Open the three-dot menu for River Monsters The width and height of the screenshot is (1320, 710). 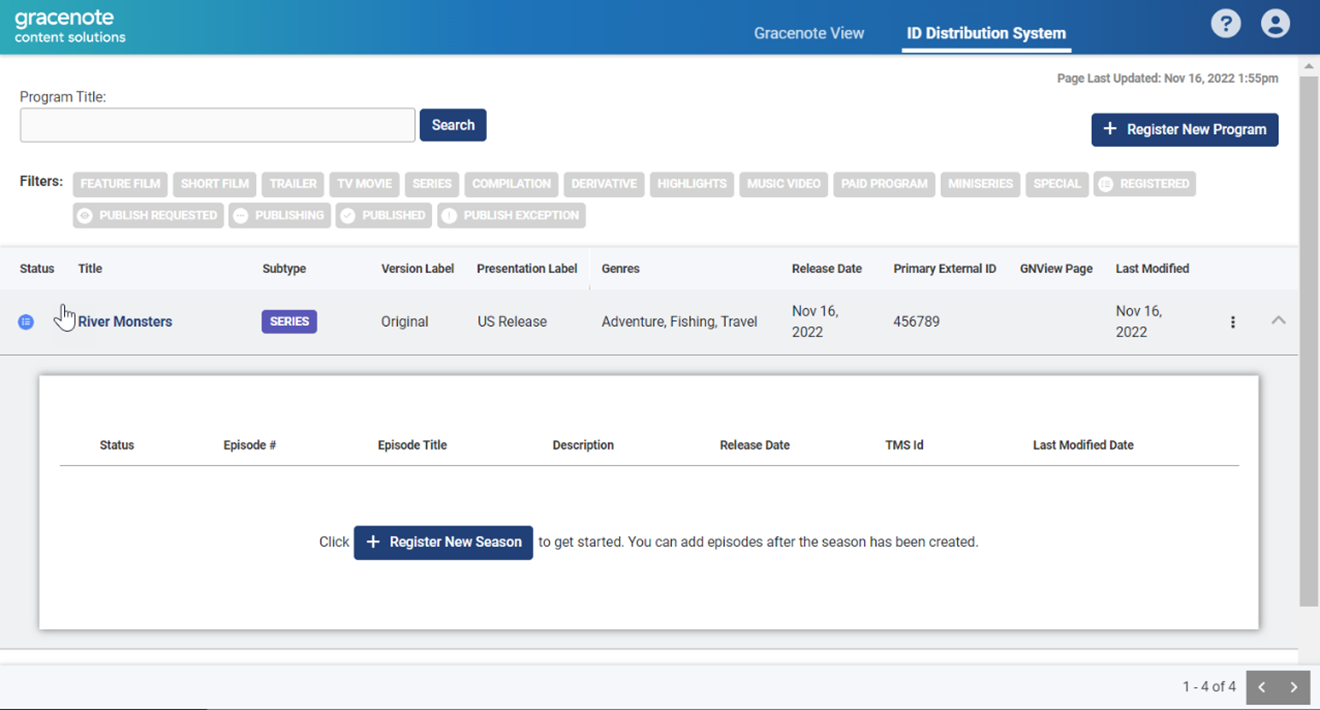[x=1232, y=322]
